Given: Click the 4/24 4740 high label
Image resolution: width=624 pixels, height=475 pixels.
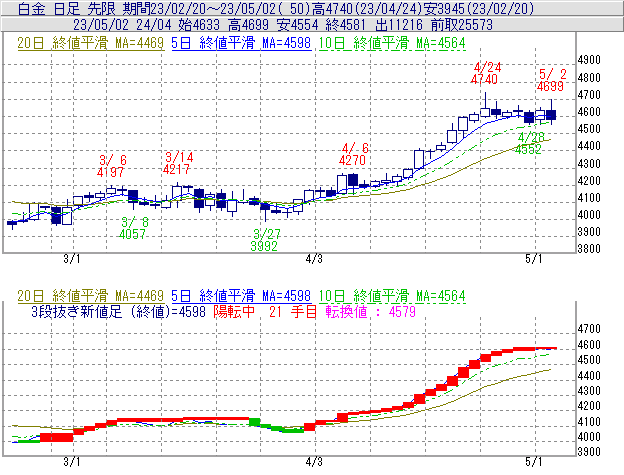Looking at the screenshot, I should (x=485, y=73).
